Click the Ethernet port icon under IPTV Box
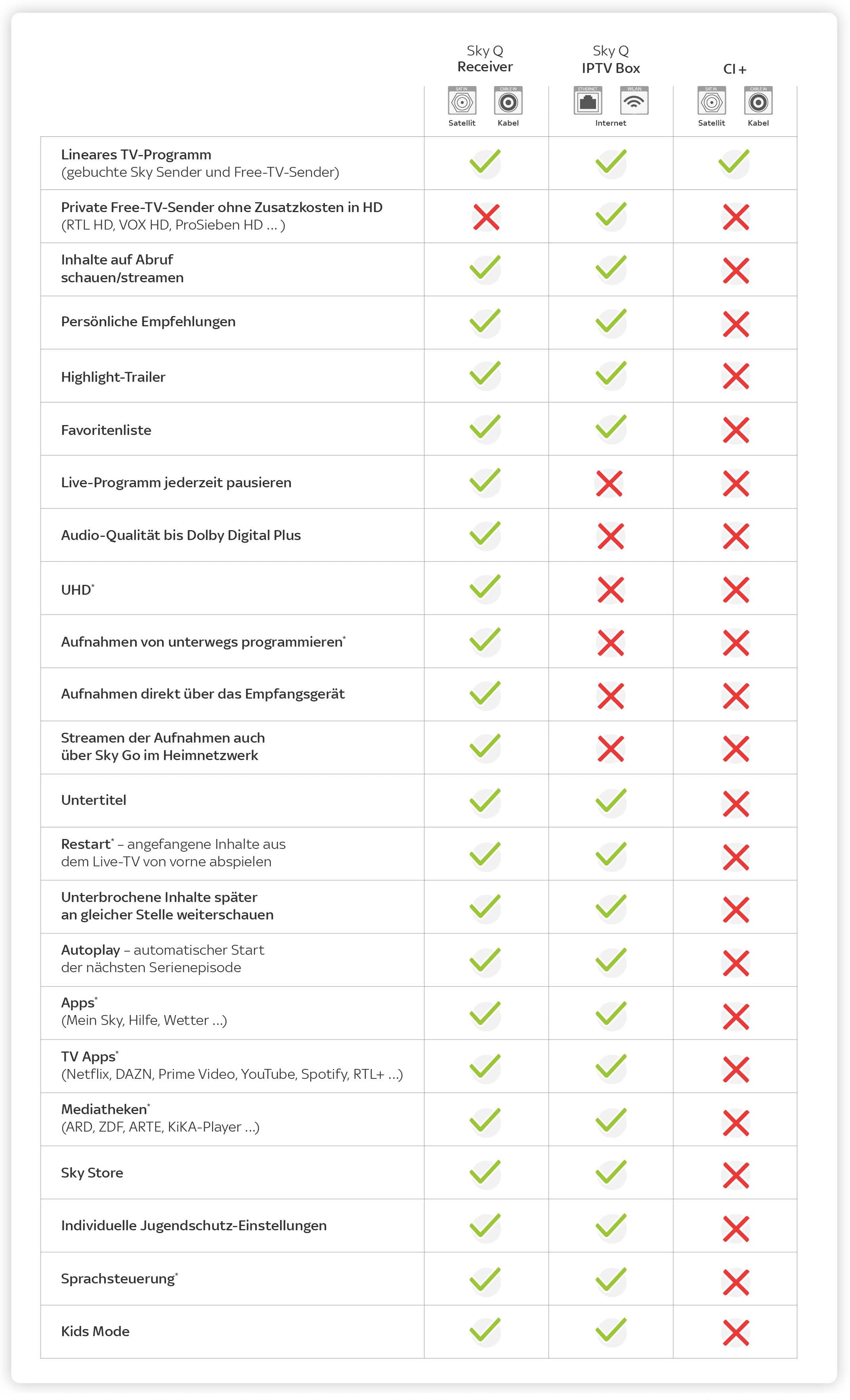850x1400 pixels. pos(588,102)
